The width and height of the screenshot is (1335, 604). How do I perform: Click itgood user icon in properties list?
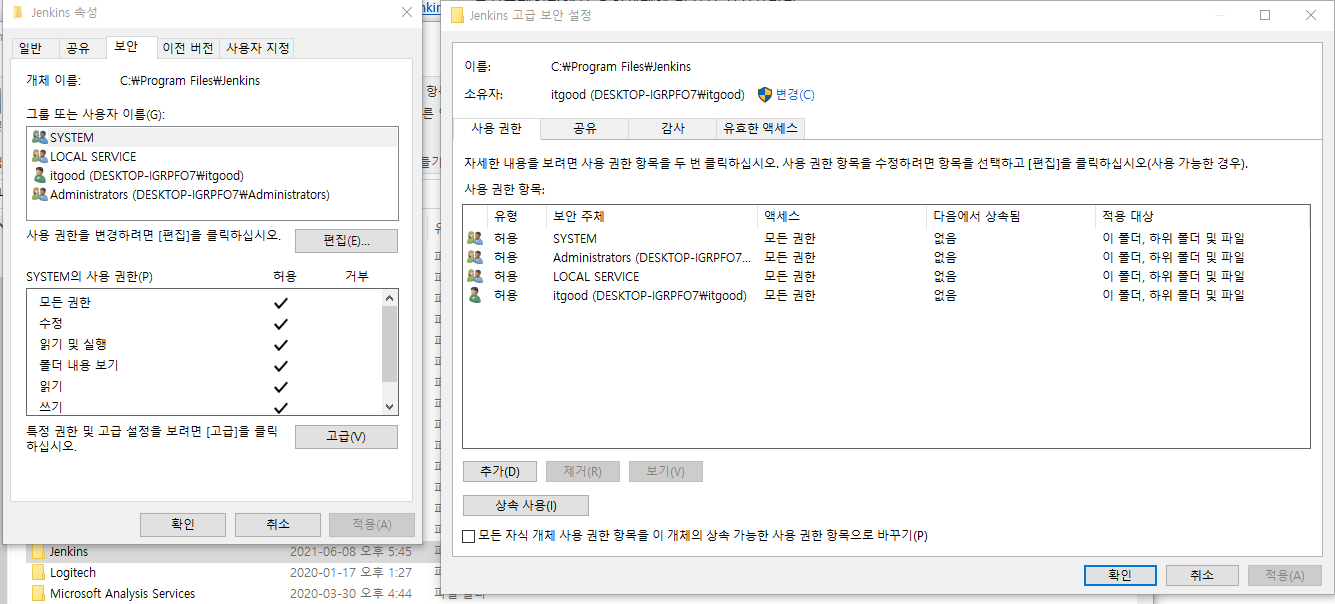point(40,175)
